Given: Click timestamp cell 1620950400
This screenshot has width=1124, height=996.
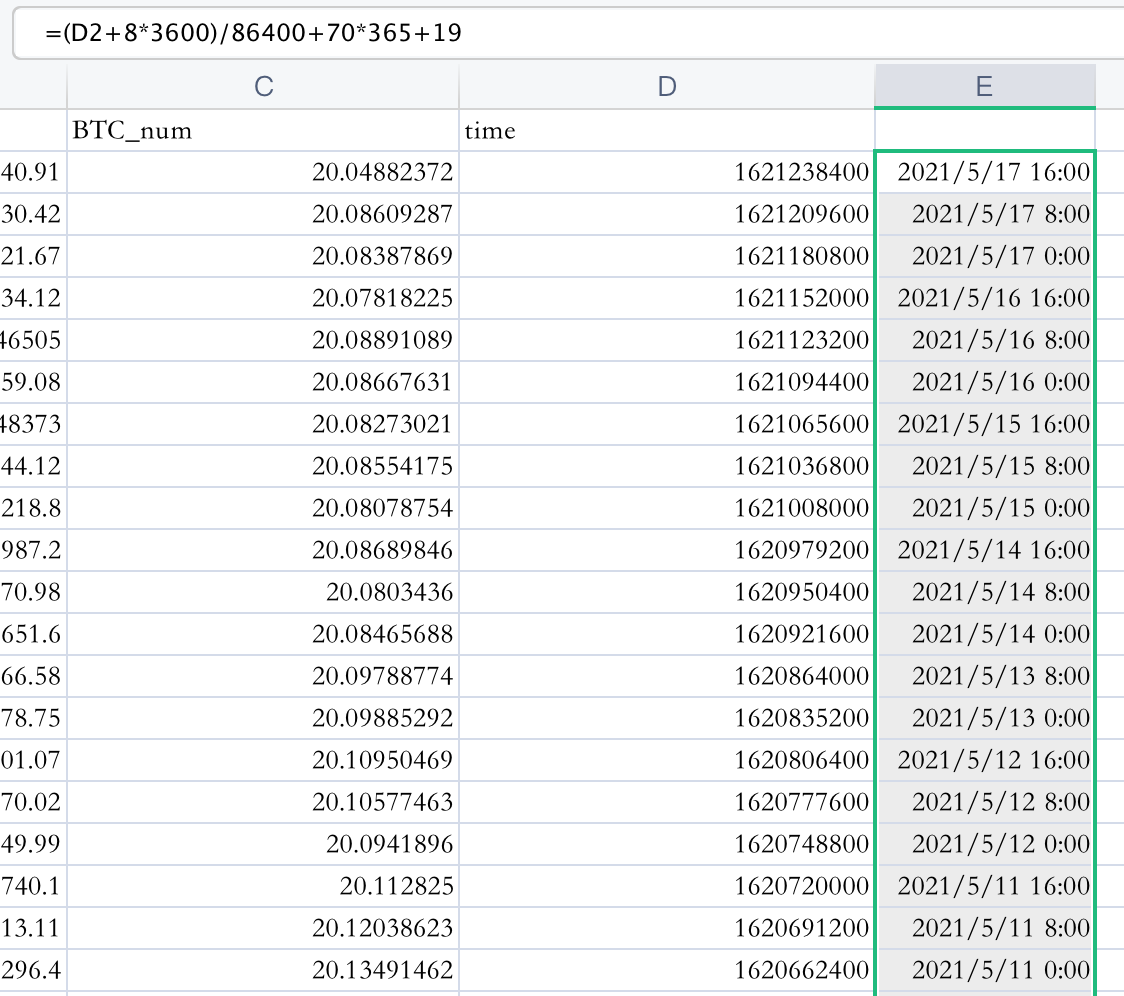Looking at the screenshot, I should pos(667,592).
